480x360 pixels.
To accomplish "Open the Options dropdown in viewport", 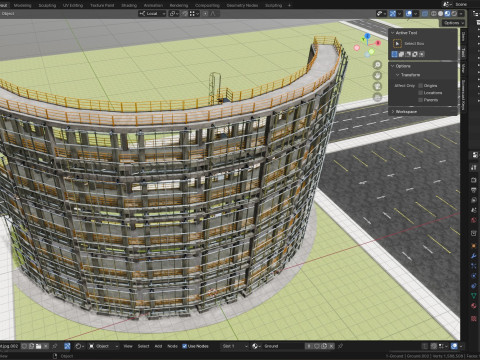I will (454, 23).
